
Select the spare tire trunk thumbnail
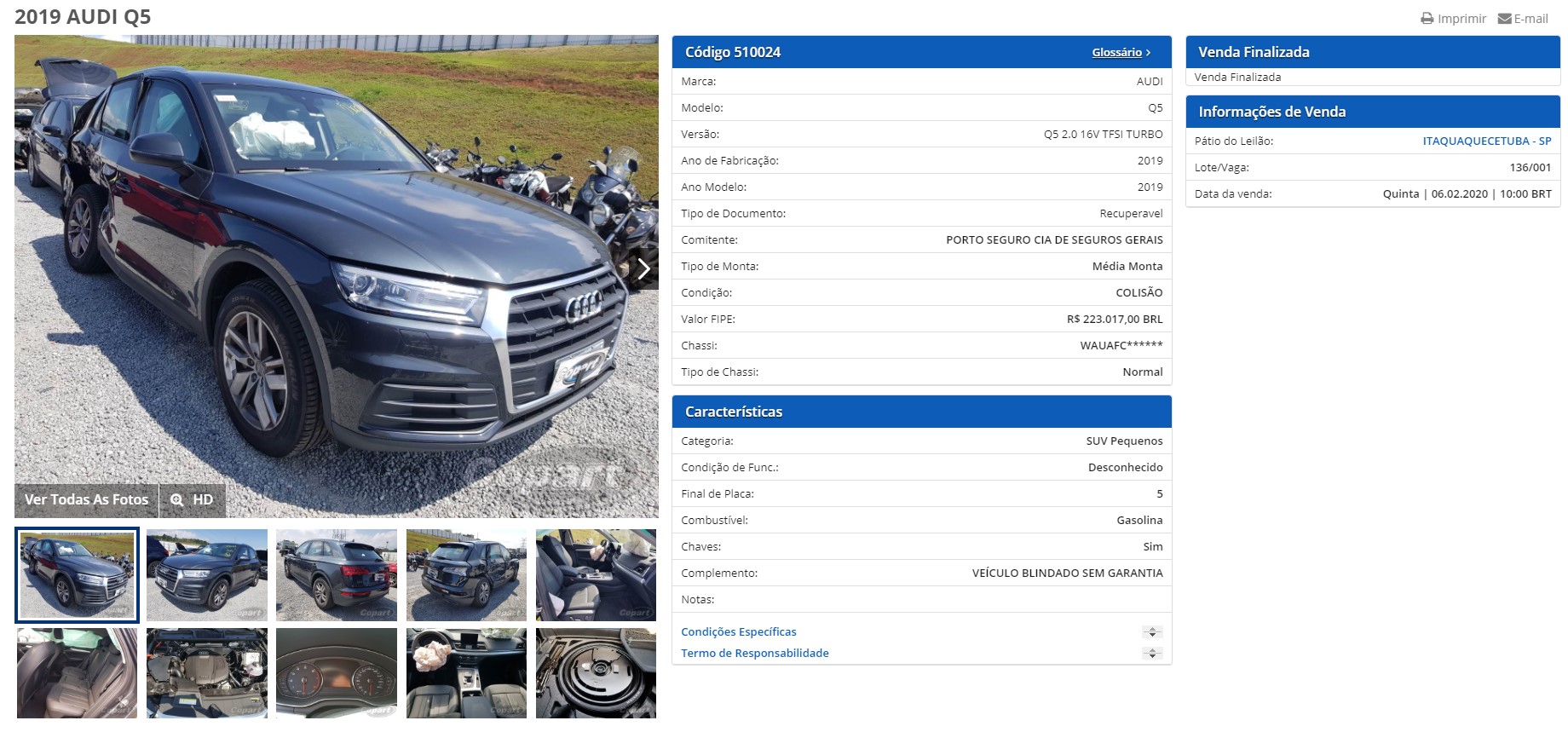tap(597, 673)
